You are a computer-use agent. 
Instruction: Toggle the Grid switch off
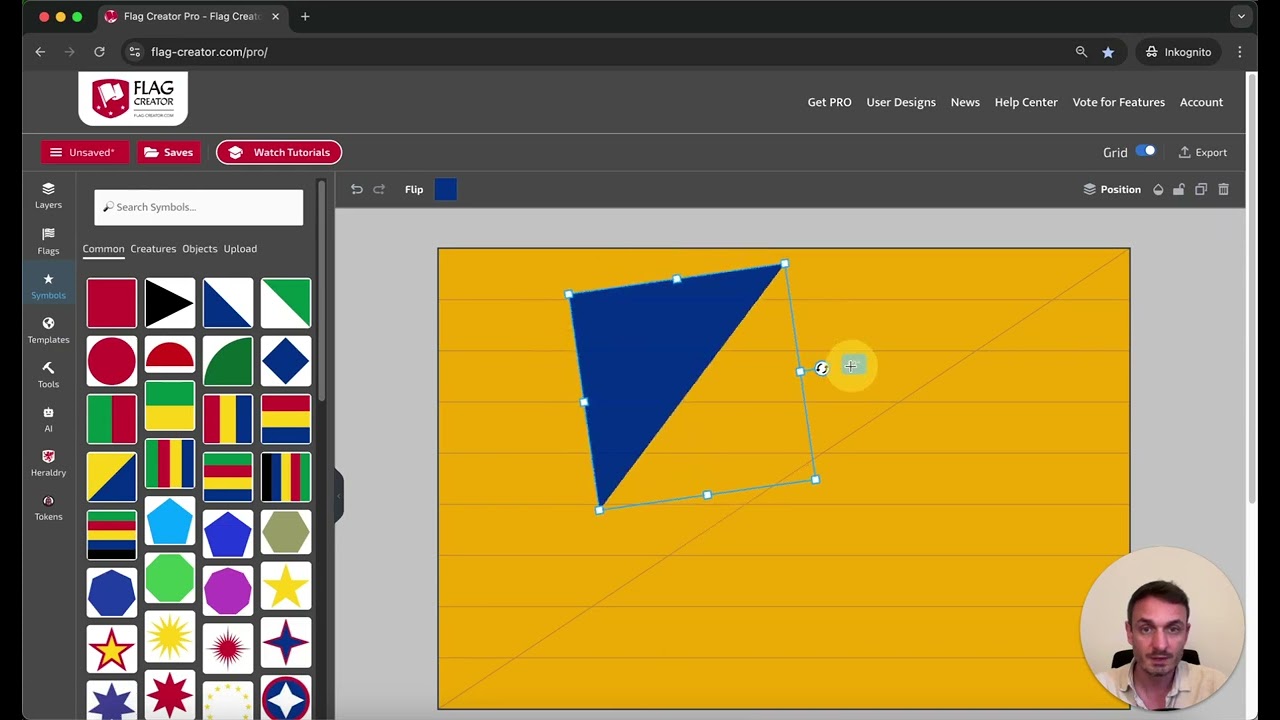tap(1146, 151)
